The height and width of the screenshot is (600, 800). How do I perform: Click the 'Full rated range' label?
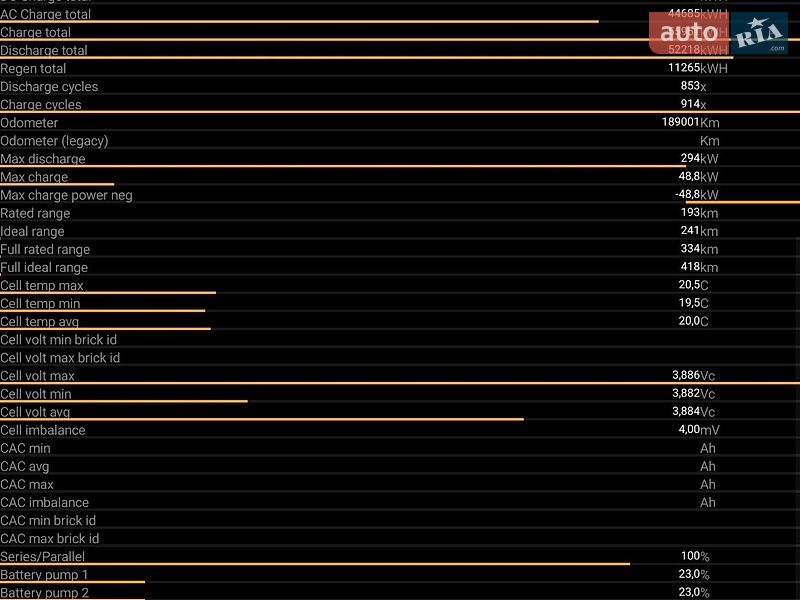(x=45, y=249)
